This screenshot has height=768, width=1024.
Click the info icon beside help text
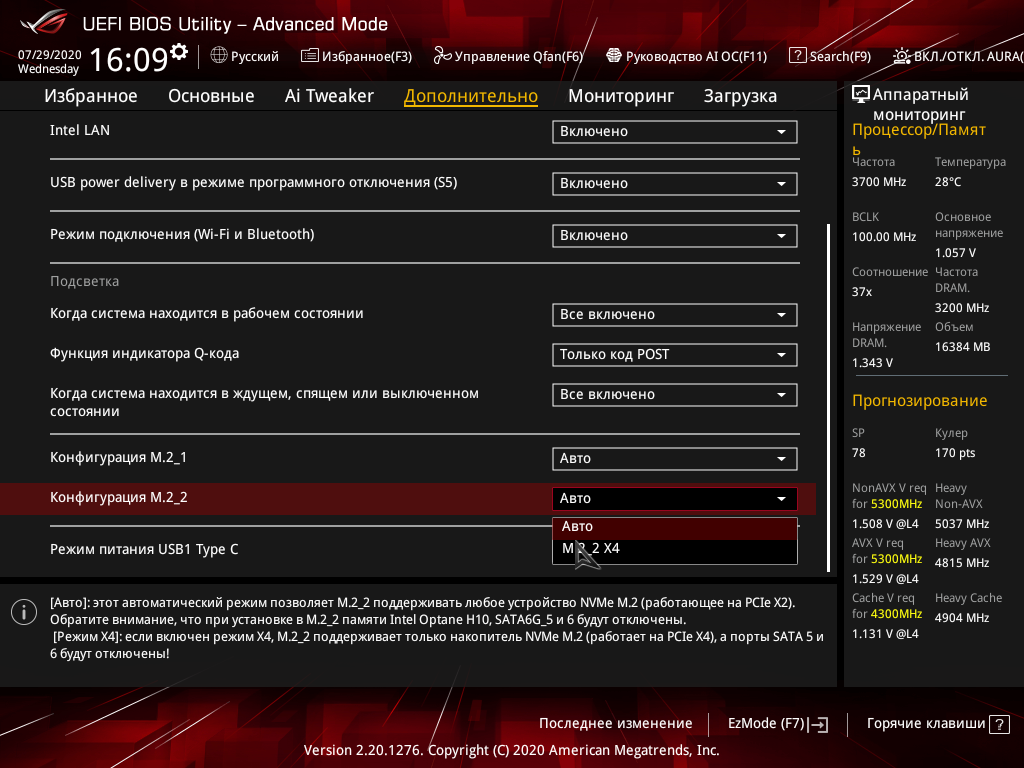[24, 613]
